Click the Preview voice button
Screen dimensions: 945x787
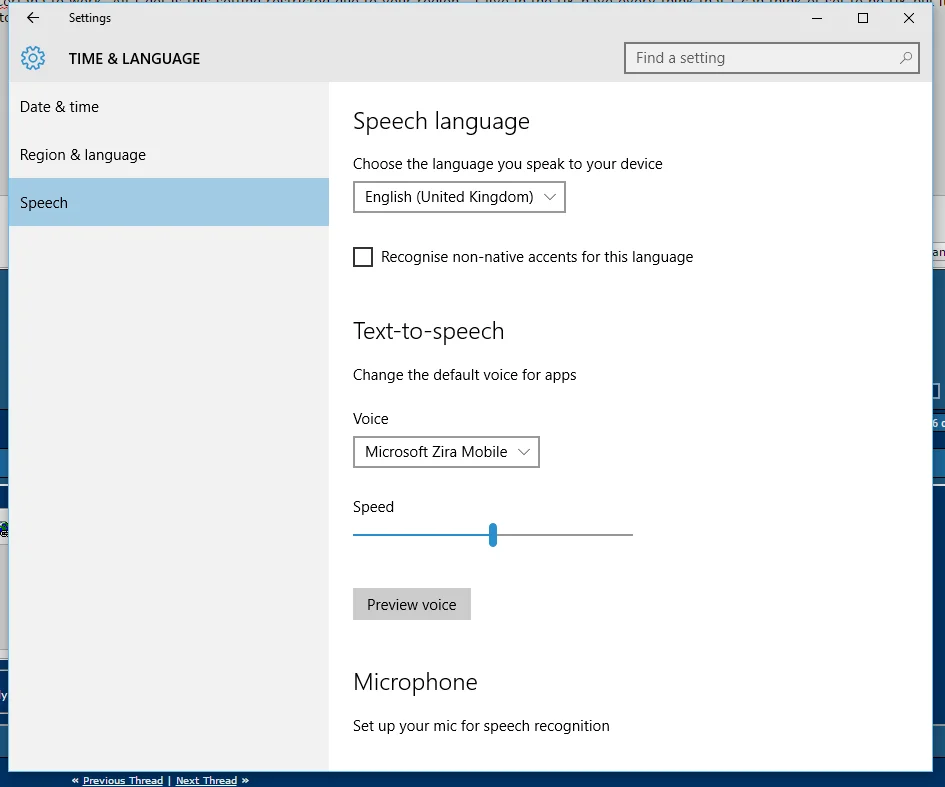412,604
